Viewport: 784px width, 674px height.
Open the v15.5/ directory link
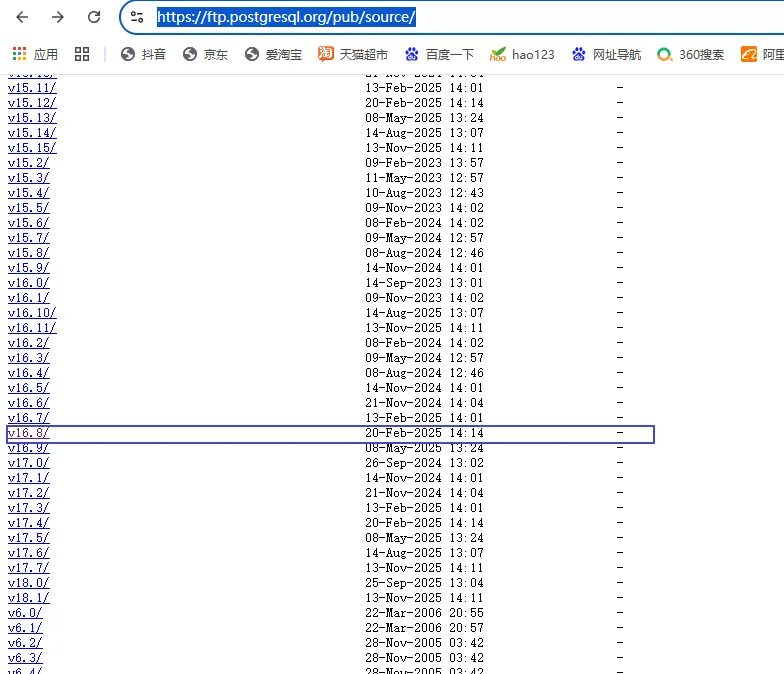[x=28, y=208]
